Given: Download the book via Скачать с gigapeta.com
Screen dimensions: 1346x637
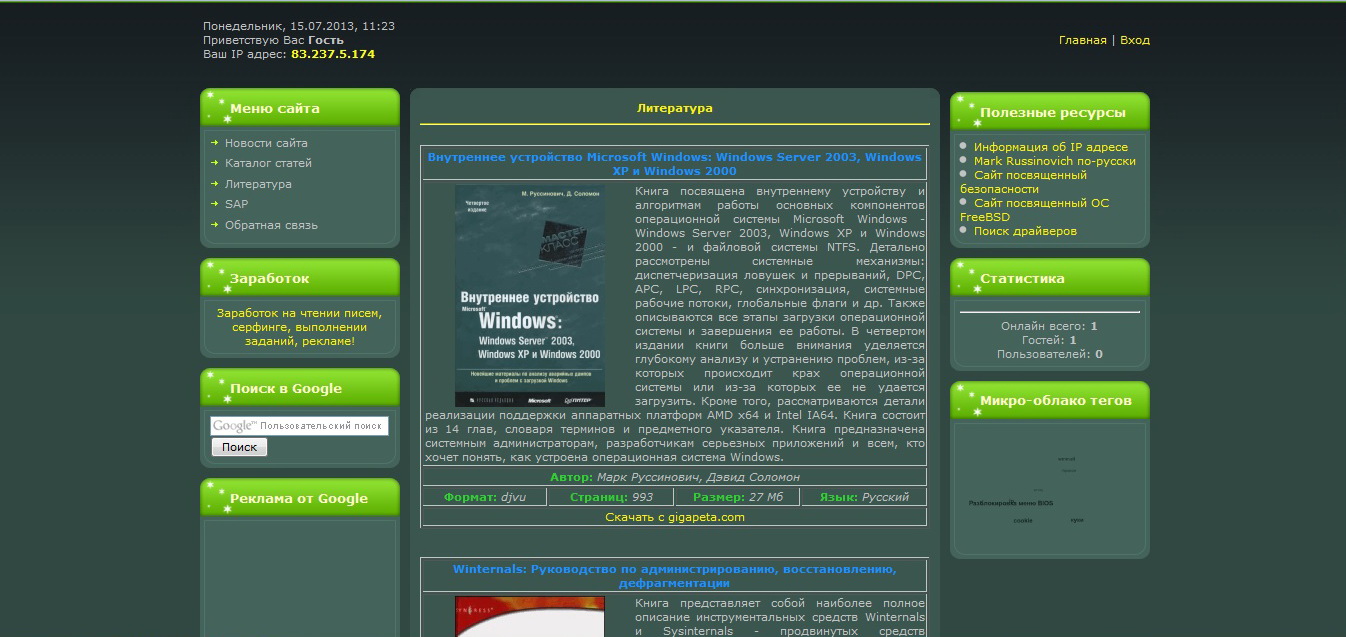Looking at the screenshot, I should pyautogui.click(x=674, y=517).
